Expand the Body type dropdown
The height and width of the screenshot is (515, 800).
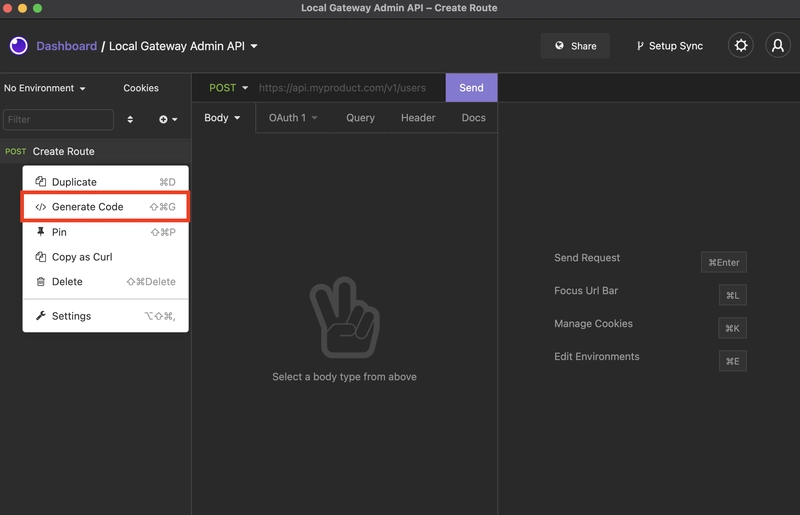point(222,118)
